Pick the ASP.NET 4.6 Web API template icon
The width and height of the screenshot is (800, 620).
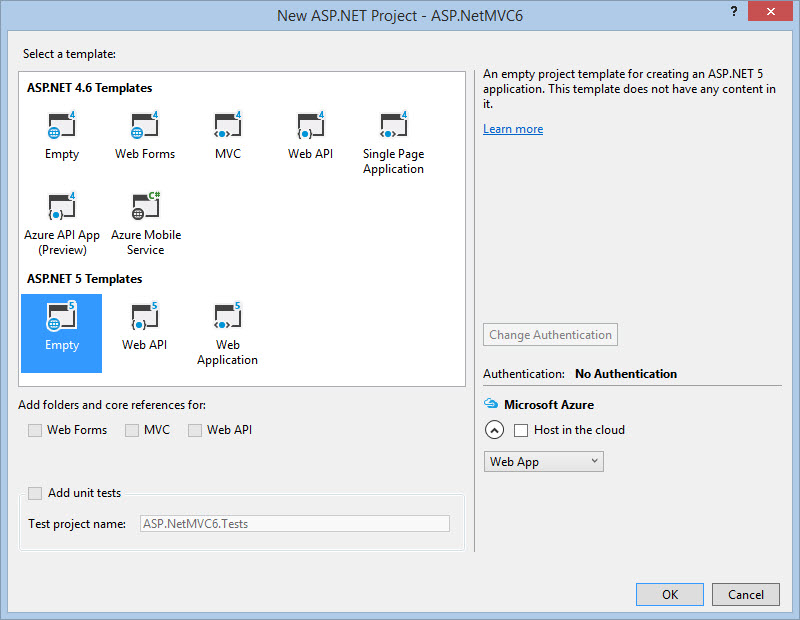[310, 125]
